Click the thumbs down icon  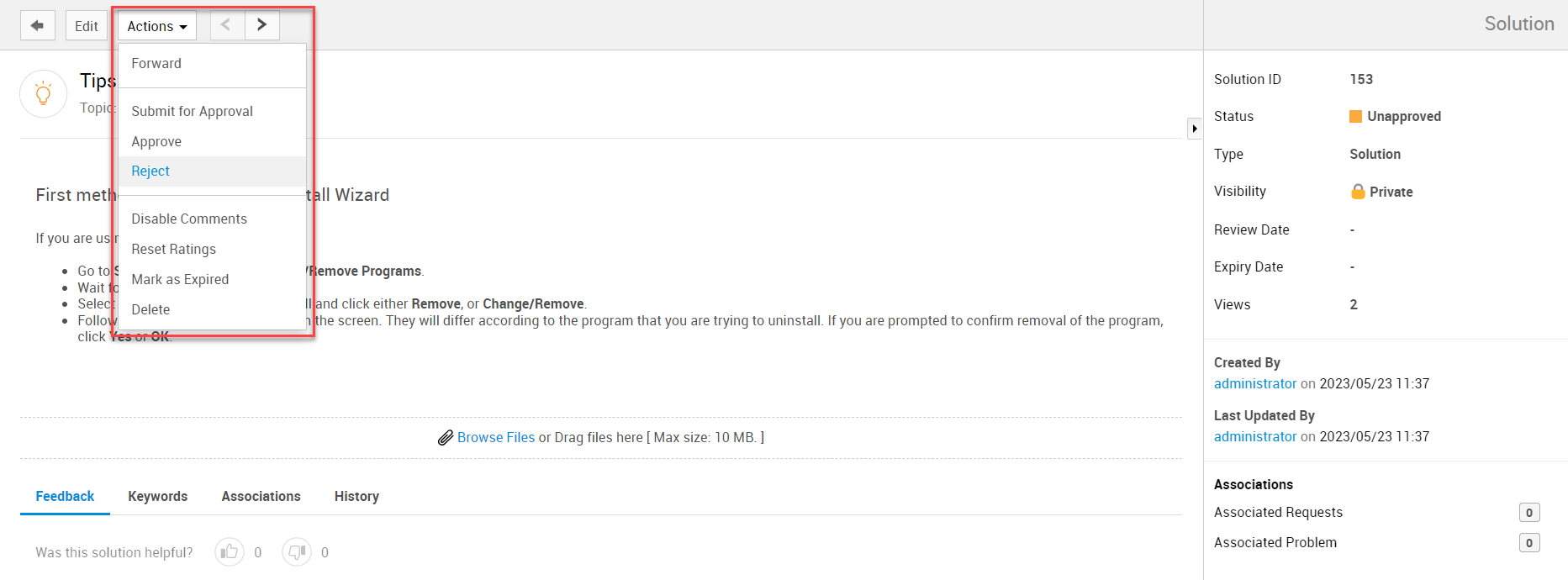(297, 552)
